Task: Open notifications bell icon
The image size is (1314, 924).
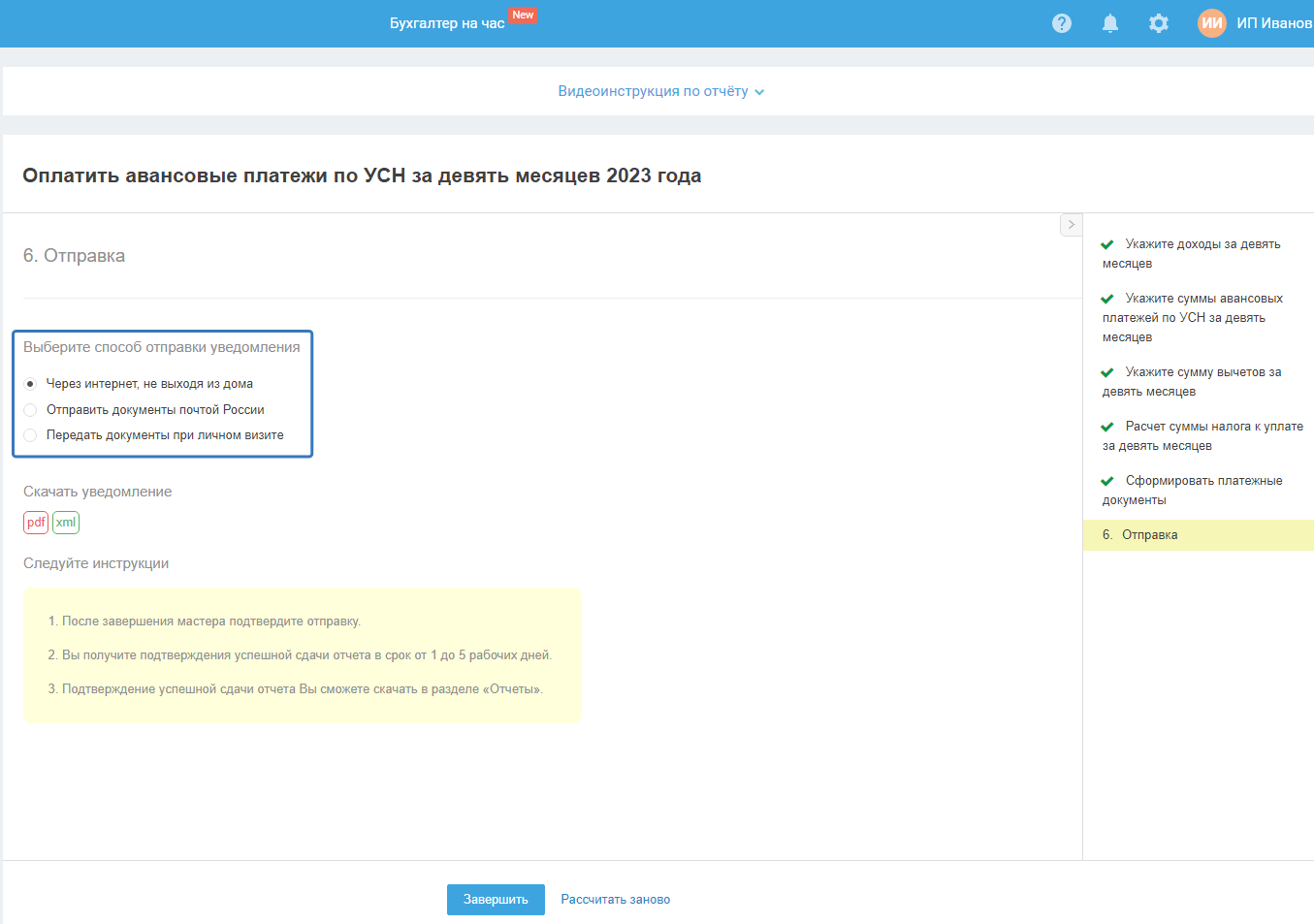Action: coord(1110,23)
